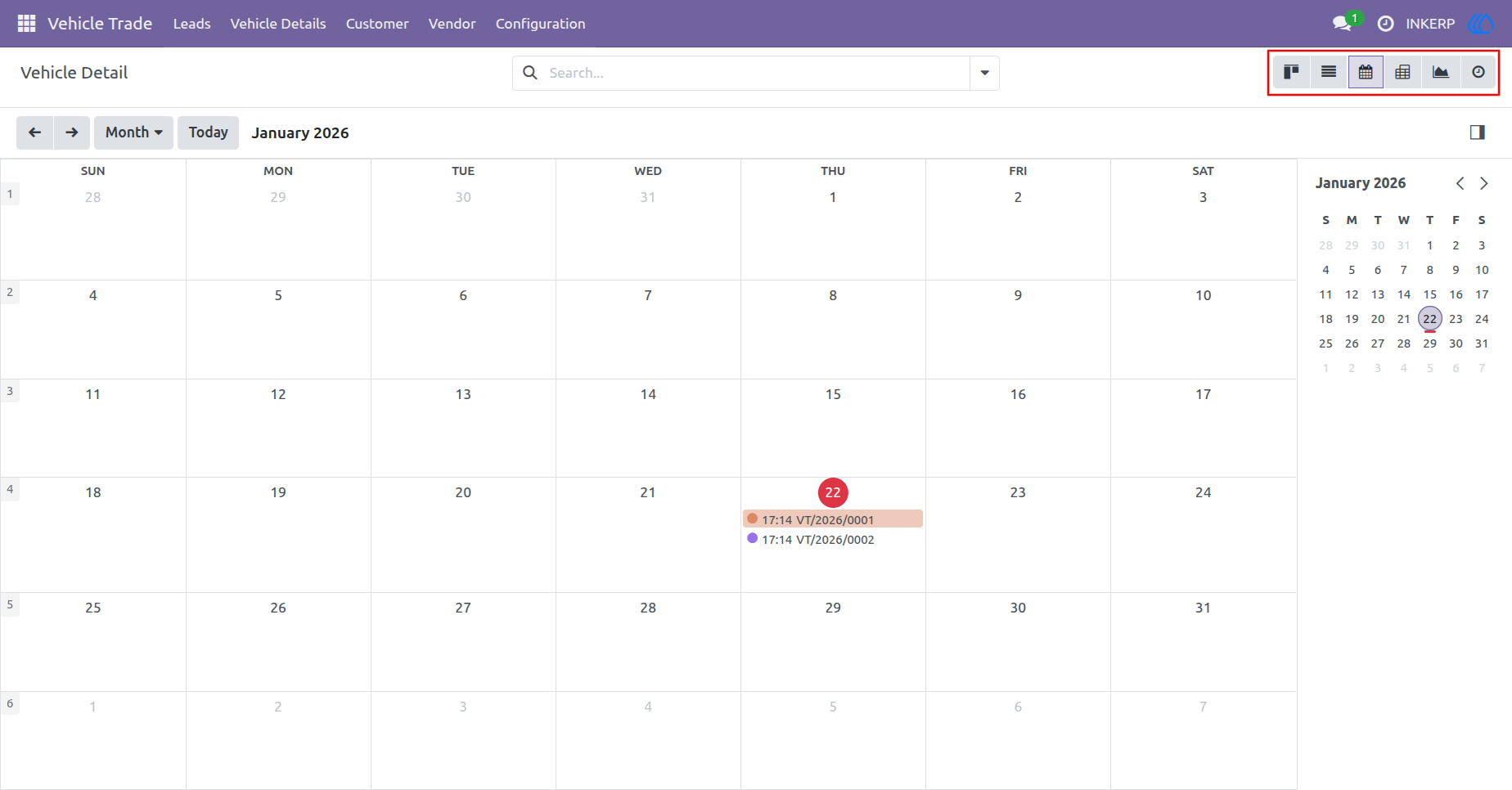Expand the search options dropdown
This screenshot has height=790, width=1512.
tap(984, 73)
